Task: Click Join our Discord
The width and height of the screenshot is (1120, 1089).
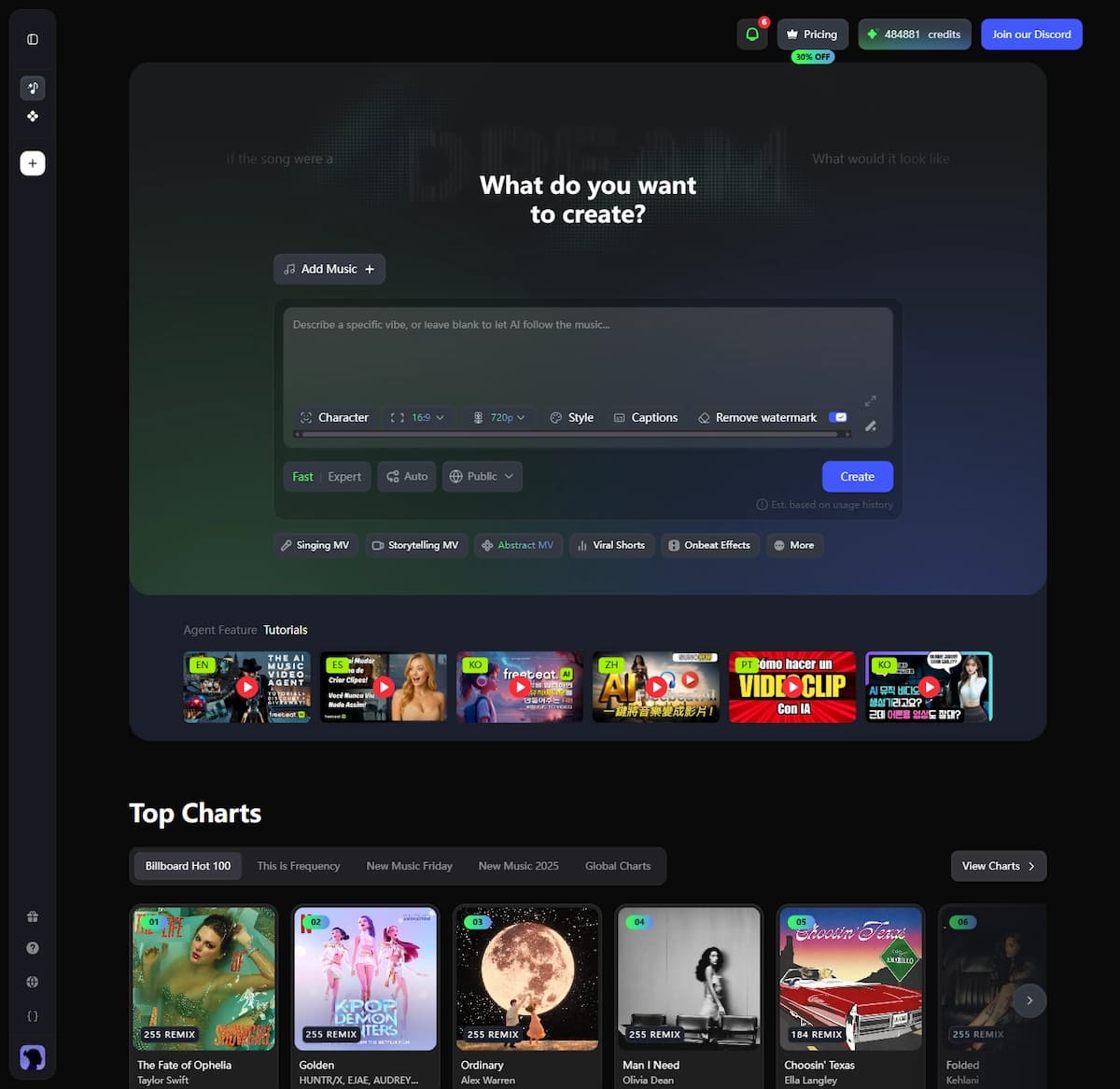Action: pyautogui.click(x=1031, y=35)
